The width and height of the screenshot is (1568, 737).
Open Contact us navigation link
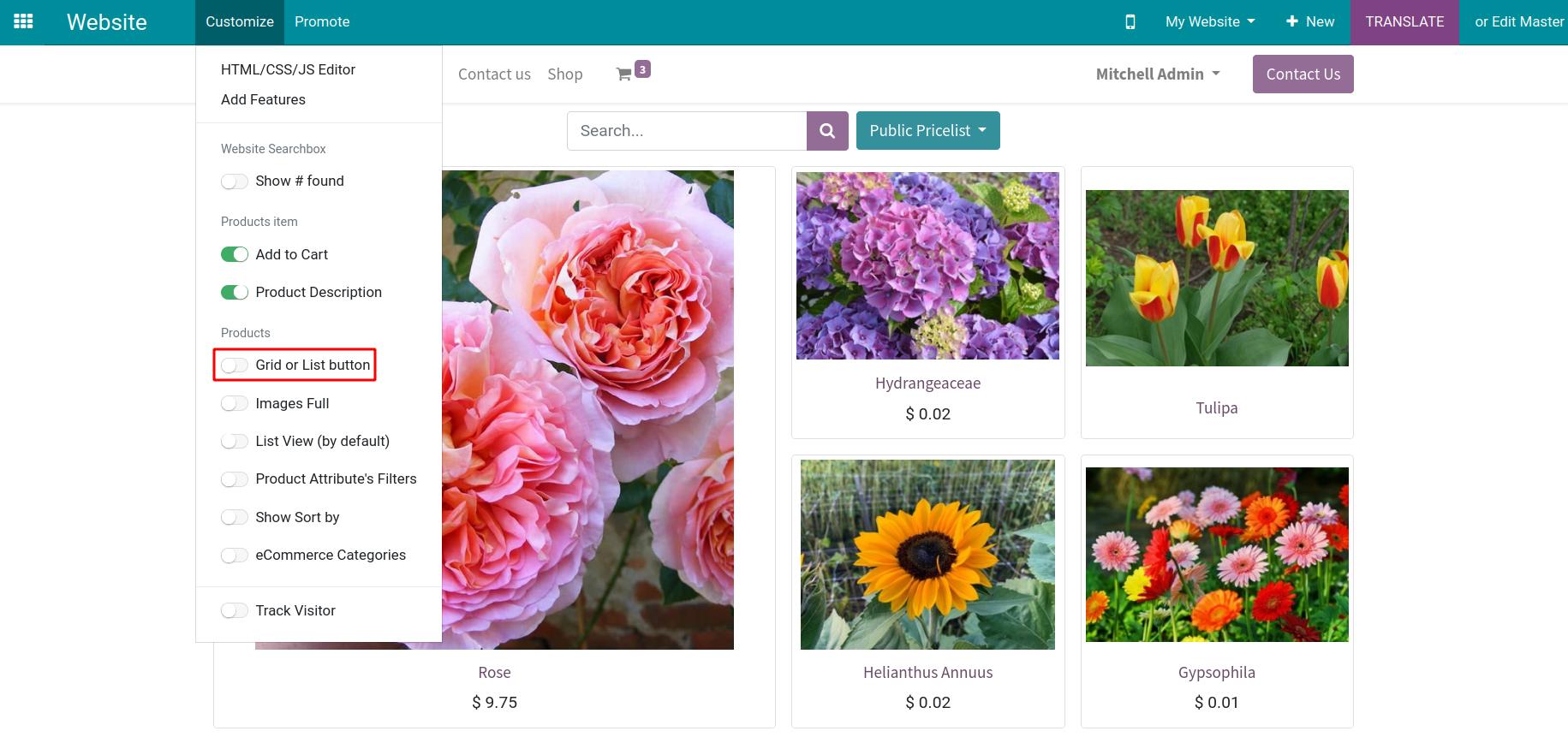pyautogui.click(x=494, y=74)
